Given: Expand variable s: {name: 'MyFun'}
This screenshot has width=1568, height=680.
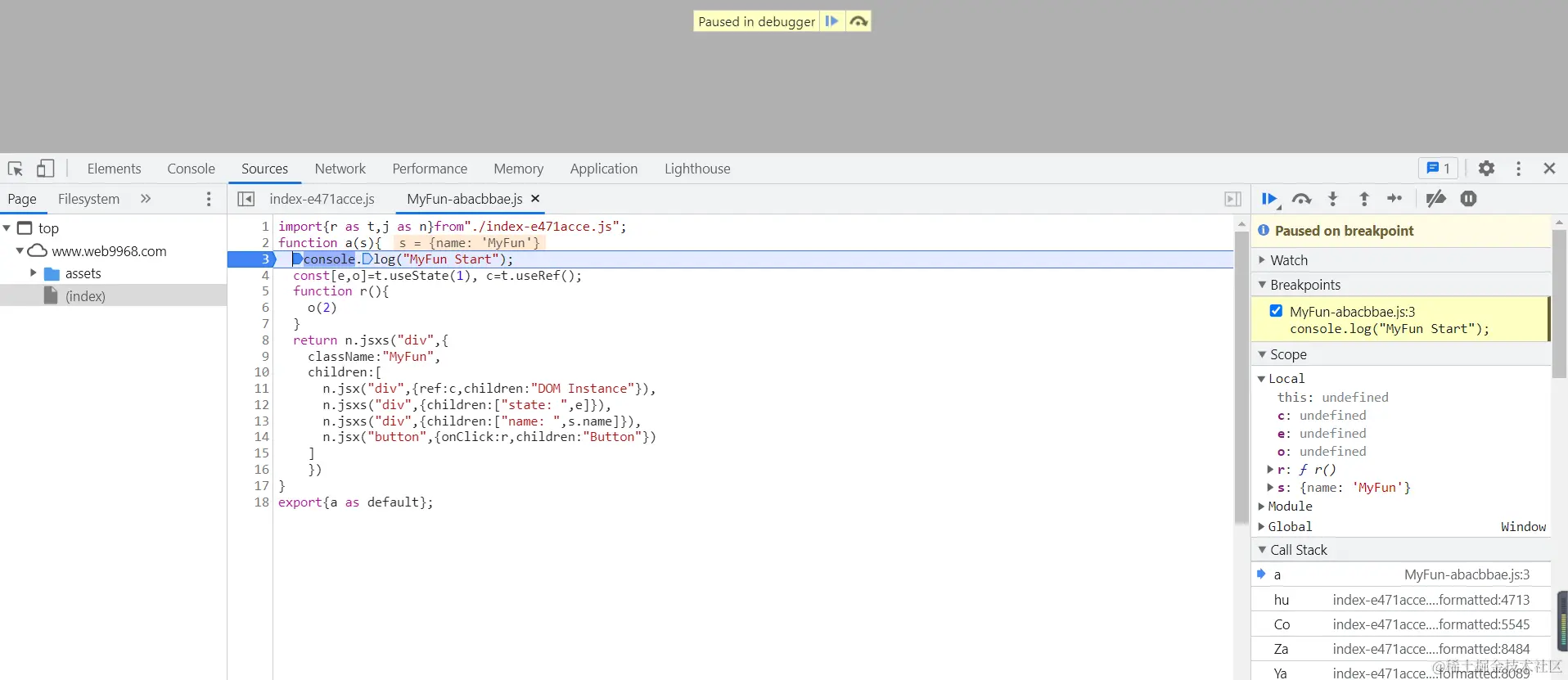Looking at the screenshot, I should coord(1270,488).
